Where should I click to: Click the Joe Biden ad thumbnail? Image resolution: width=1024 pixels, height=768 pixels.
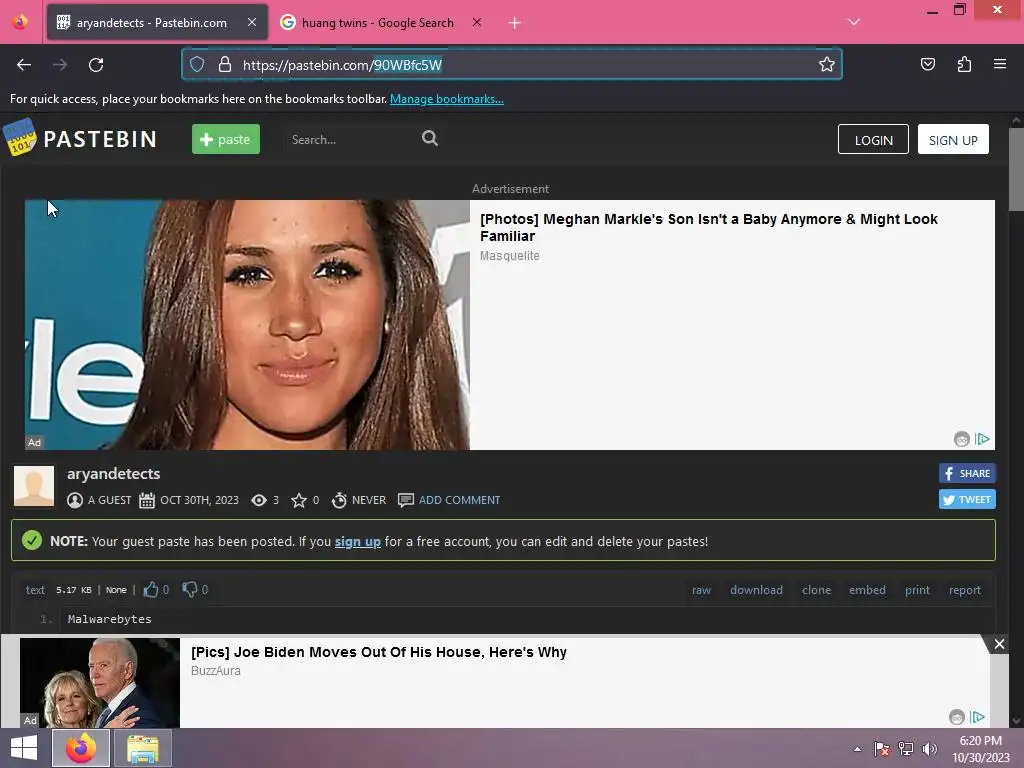click(100, 682)
